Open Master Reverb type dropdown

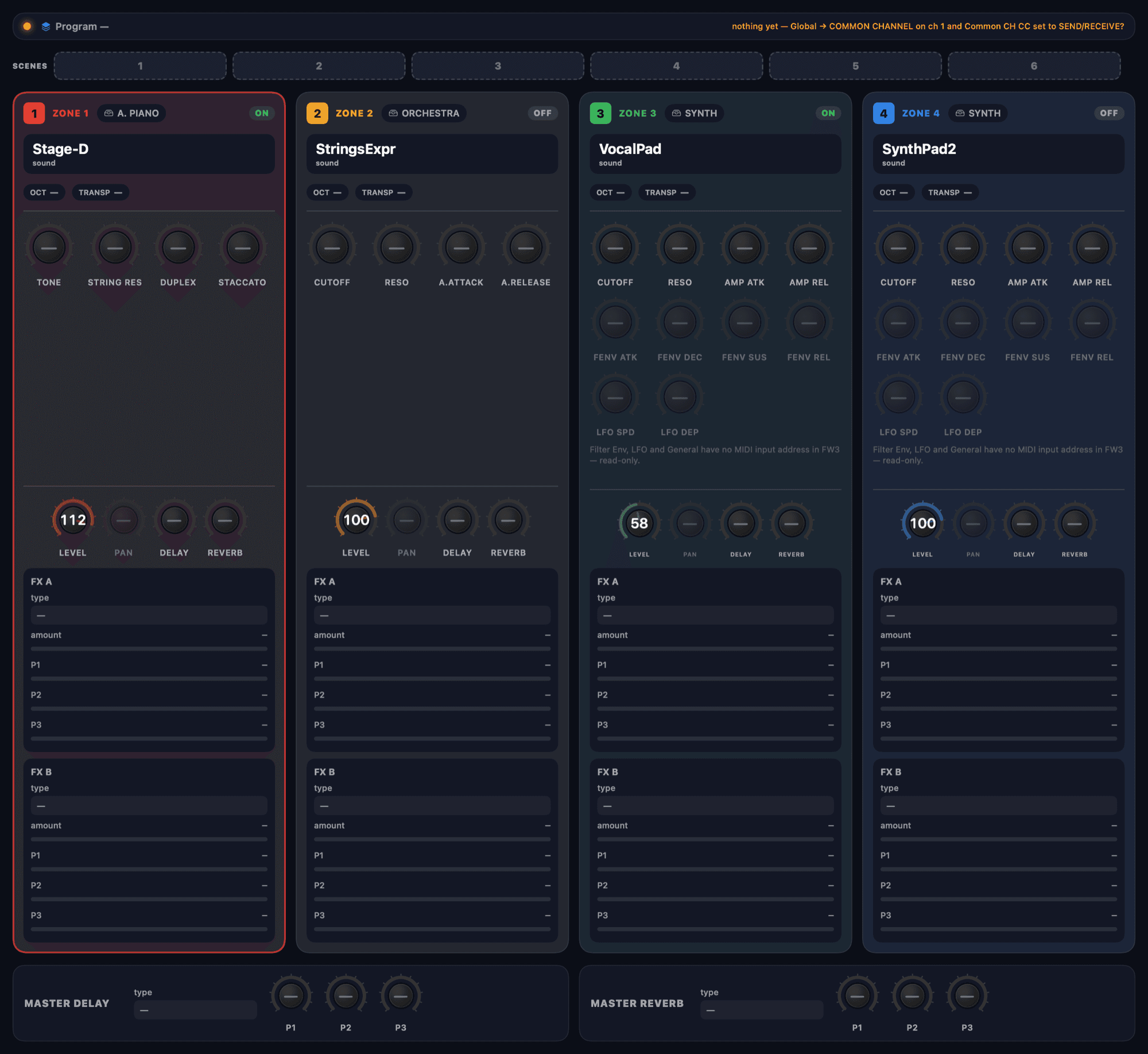[x=762, y=1010]
